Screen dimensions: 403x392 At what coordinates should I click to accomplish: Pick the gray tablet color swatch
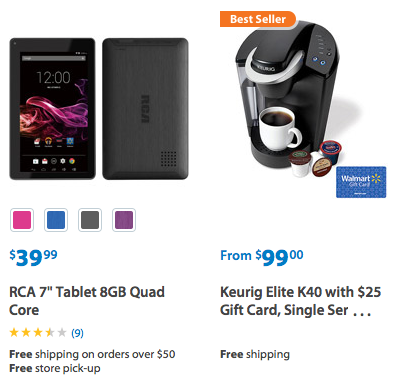click(x=90, y=220)
